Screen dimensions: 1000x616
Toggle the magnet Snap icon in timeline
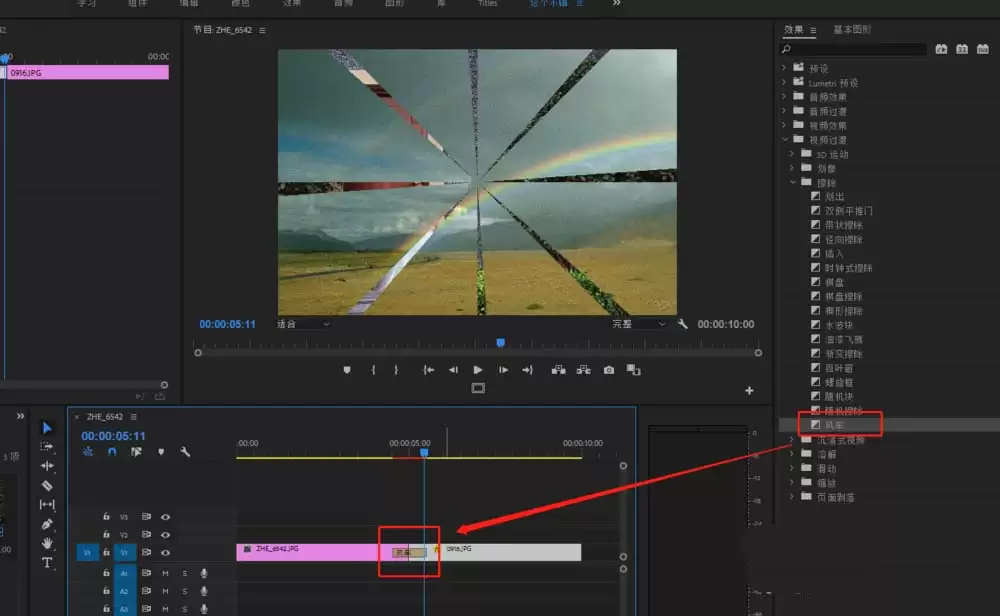pyautogui.click(x=112, y=452)
